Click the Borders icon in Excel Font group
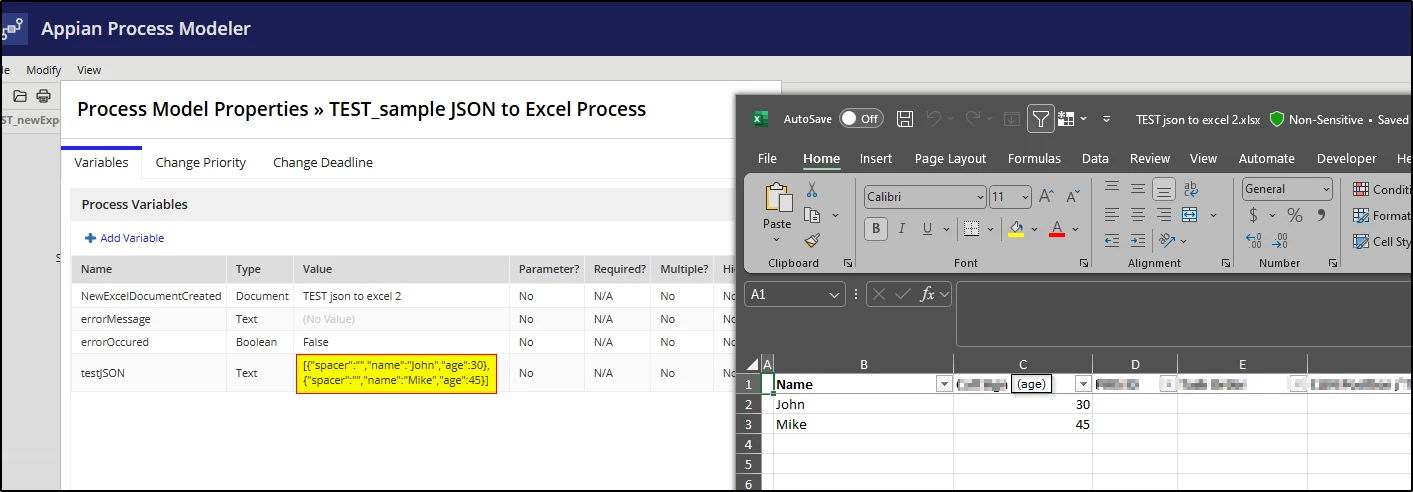The image size is (1413, 492). click(971, 229)
